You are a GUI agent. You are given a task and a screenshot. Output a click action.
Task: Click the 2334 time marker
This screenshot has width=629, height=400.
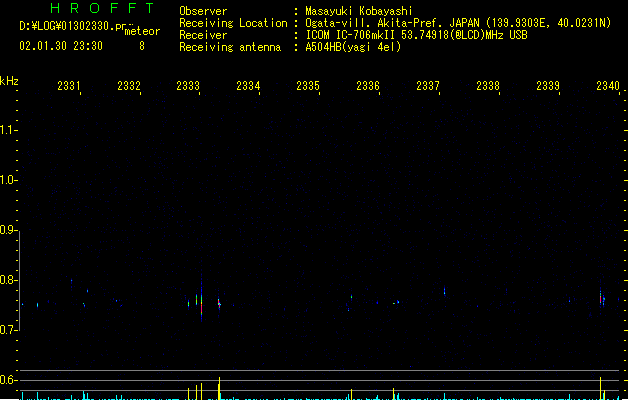pos(248,86)
